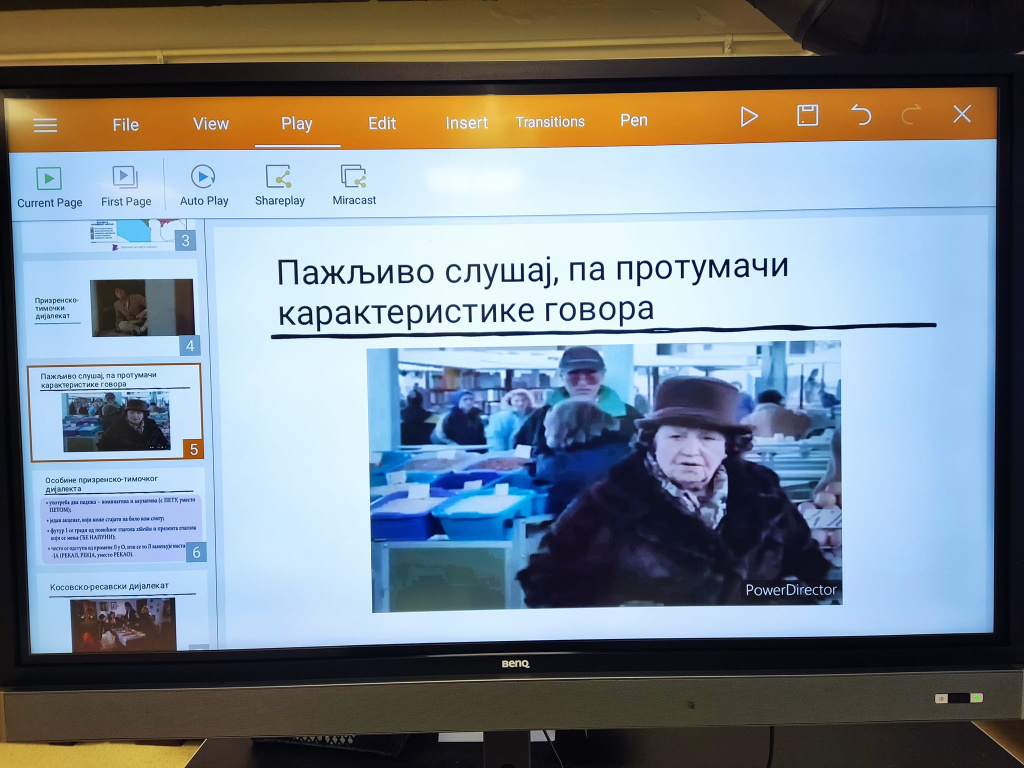
Task: Switch to the View tab
Action: click(211, 123)
